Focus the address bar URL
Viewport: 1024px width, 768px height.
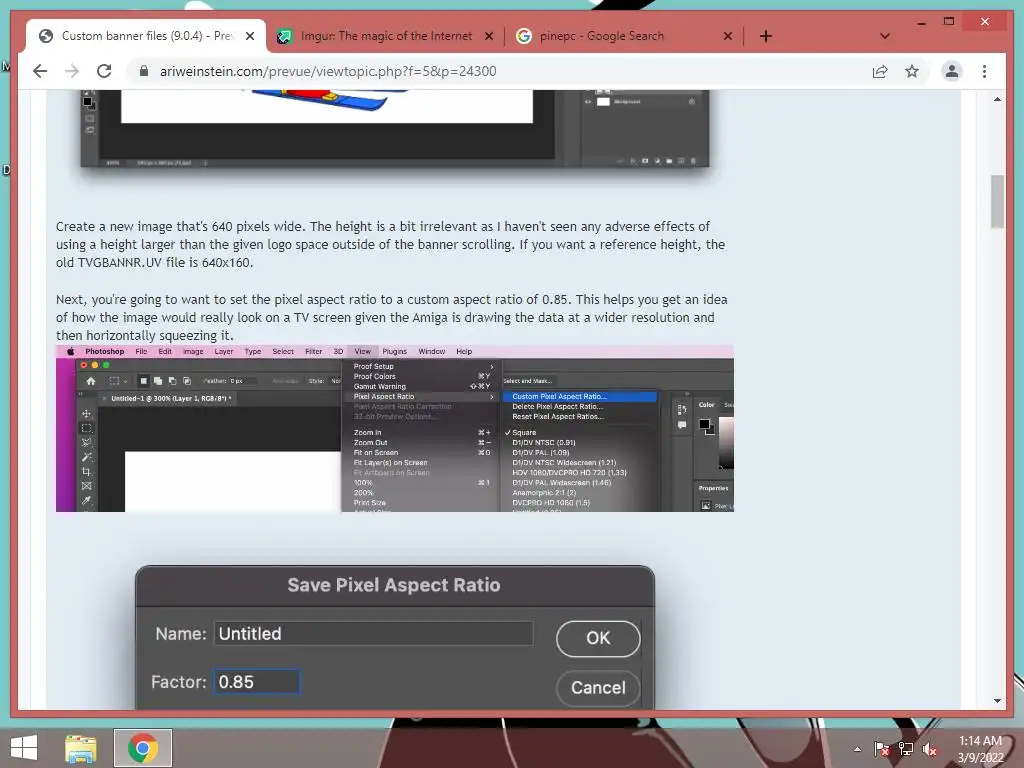pyautogui.click(x=328, y=71)
